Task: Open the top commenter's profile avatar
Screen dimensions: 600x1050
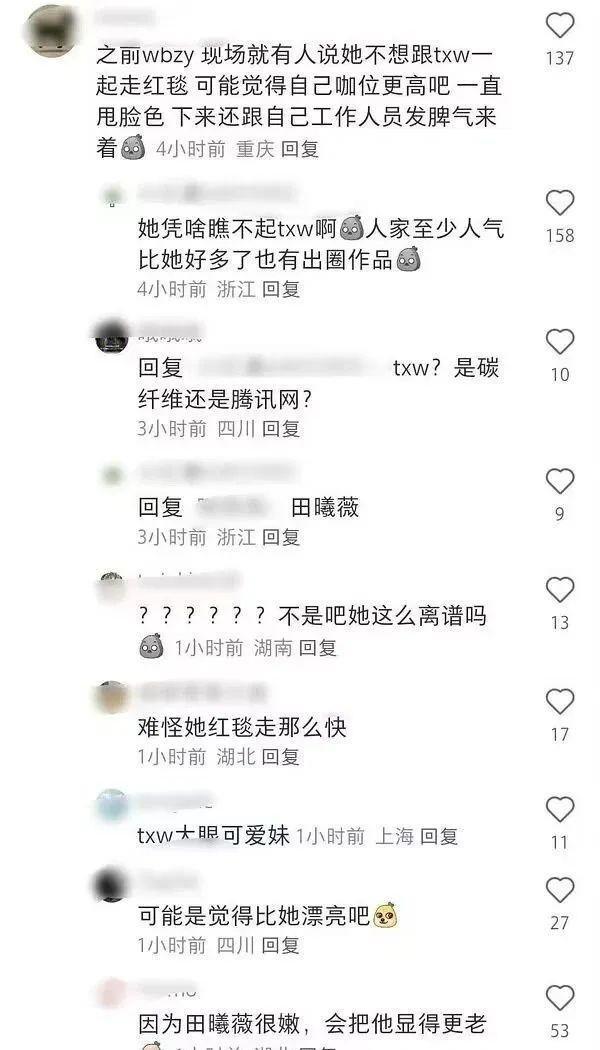Action: pyautogui.click(x=52, y=31)
